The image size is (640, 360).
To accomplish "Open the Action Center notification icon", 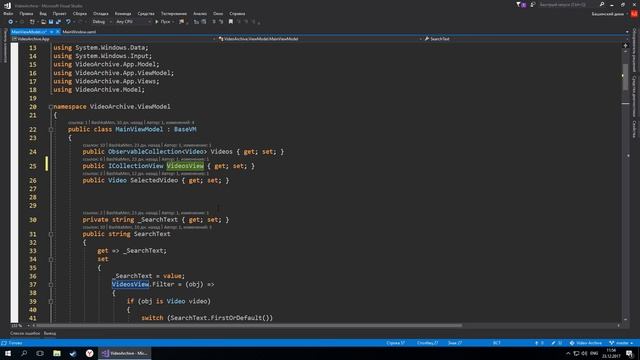I will pyautogui.click(x=629, y=353).
